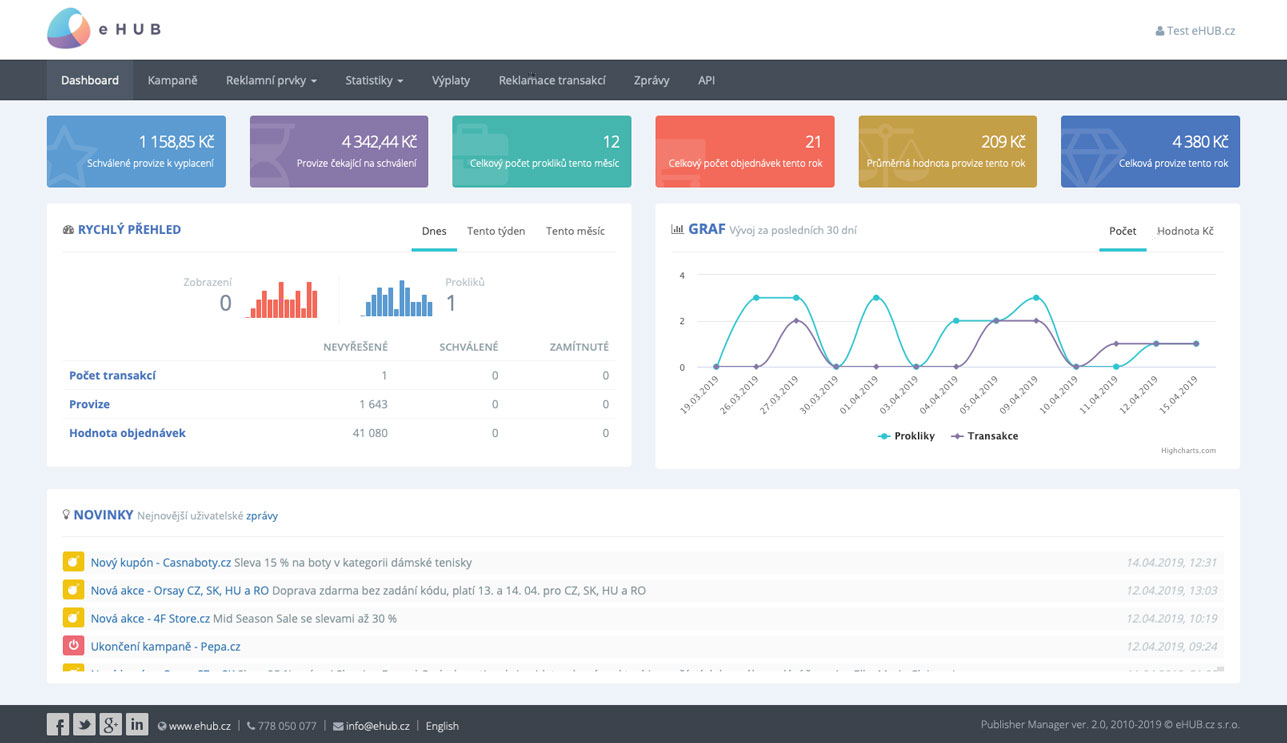Click the 778 050 077 phone number
The width and height of the screenshot is (1287, 743).
pyautogui.click(x=287, y=726)
